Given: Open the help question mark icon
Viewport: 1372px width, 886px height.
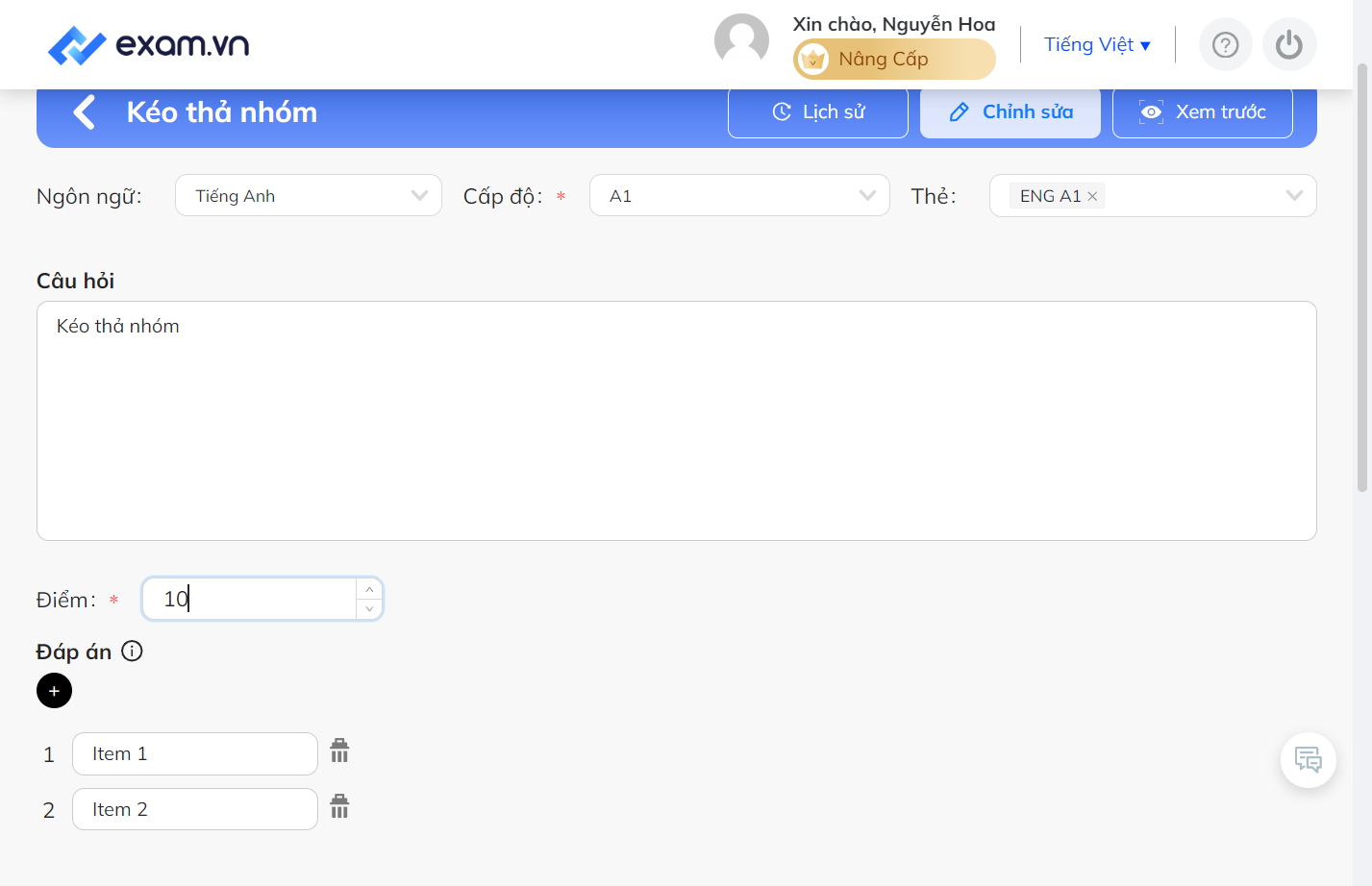Looking at the screenshot, I should [x=1225, y=44].
